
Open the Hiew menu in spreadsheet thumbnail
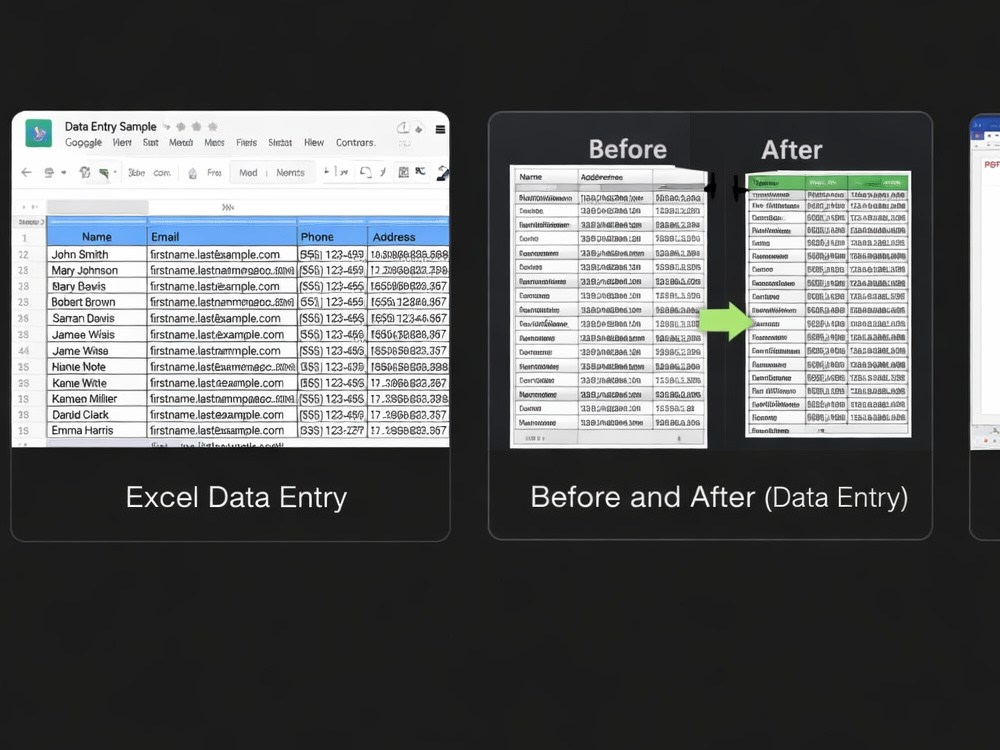tap(314, 142)
